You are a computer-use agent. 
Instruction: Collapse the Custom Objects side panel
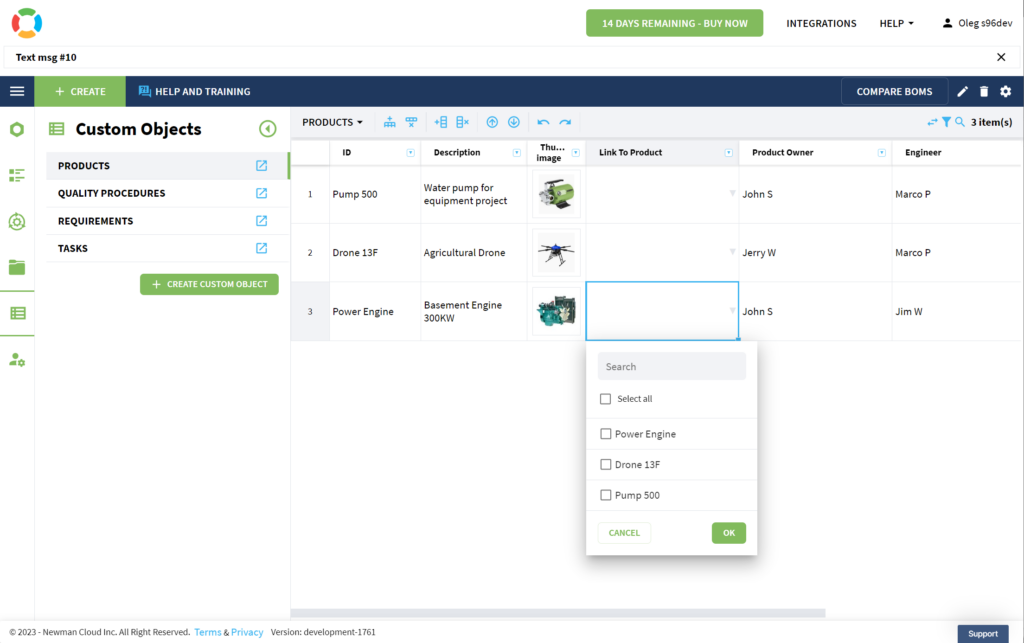point(267,129)
